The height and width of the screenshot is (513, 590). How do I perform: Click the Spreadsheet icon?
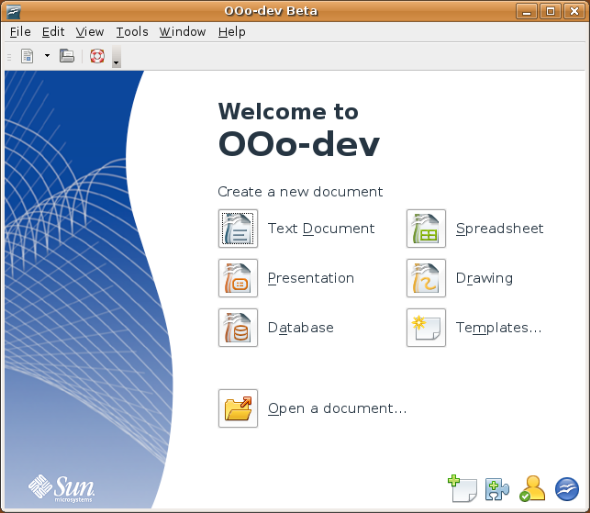pos(426,228)
